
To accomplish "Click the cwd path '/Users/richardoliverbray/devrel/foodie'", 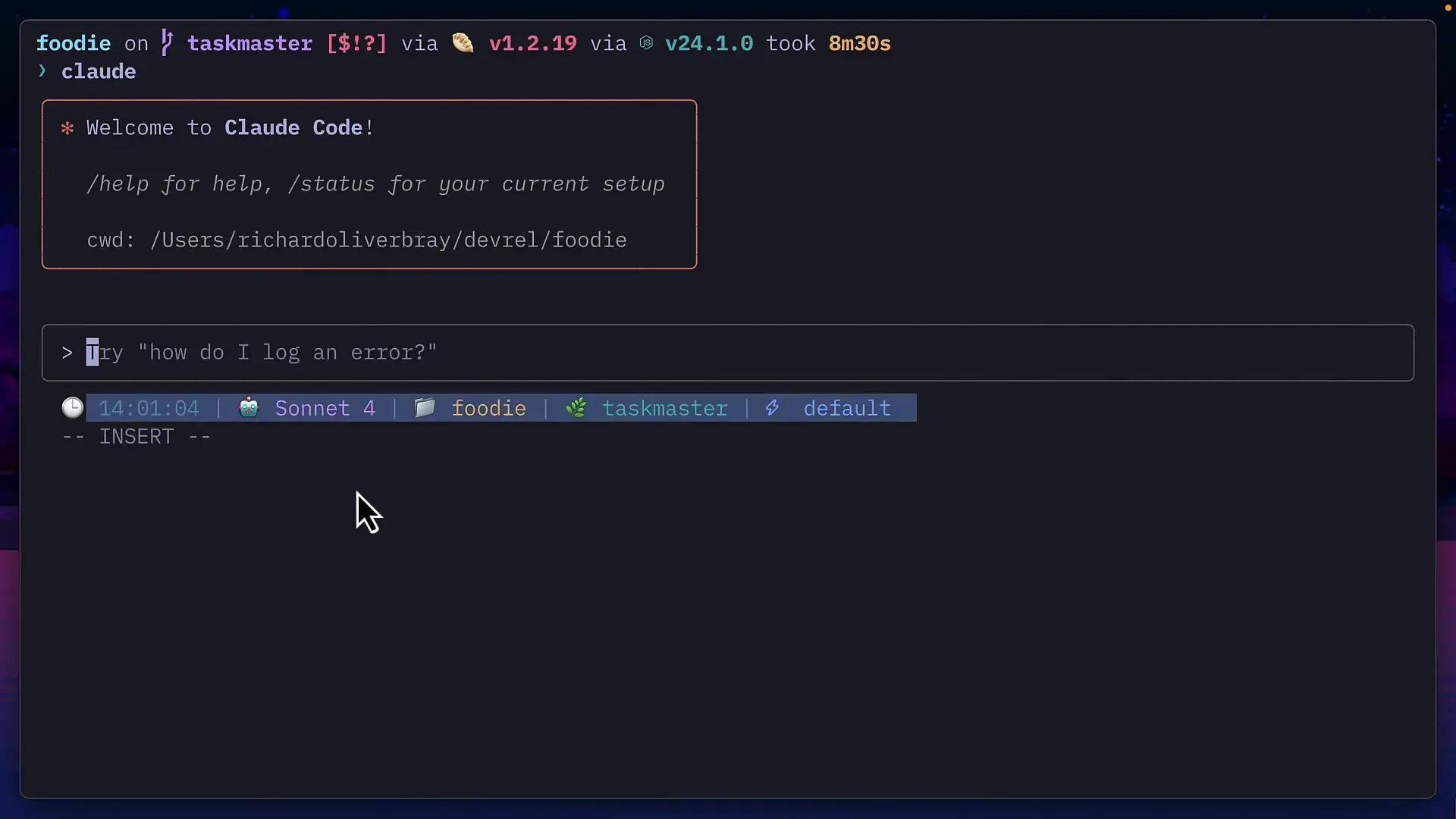I will [388, 240].
